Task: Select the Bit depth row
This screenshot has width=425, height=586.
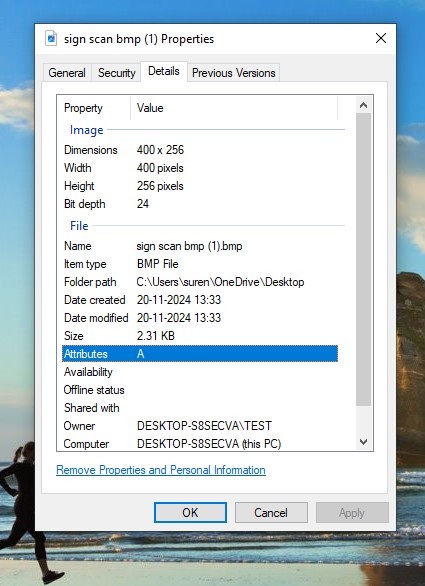Action: click(x=200, y=204)
